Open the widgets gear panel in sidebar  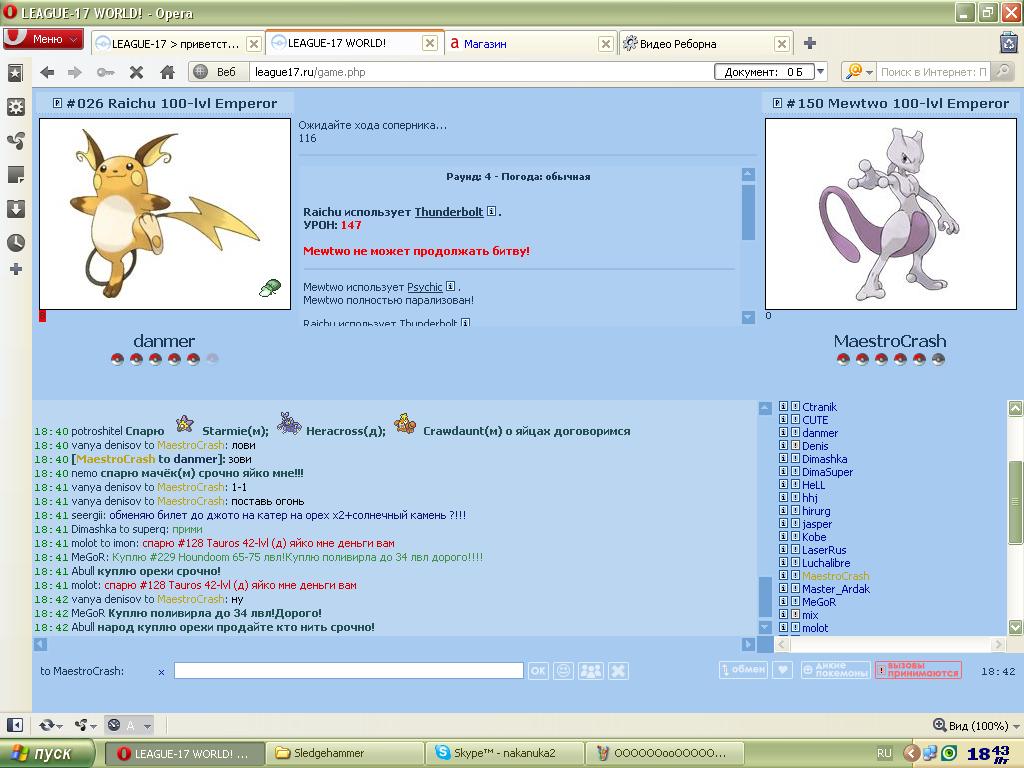[x=16, y=107]
